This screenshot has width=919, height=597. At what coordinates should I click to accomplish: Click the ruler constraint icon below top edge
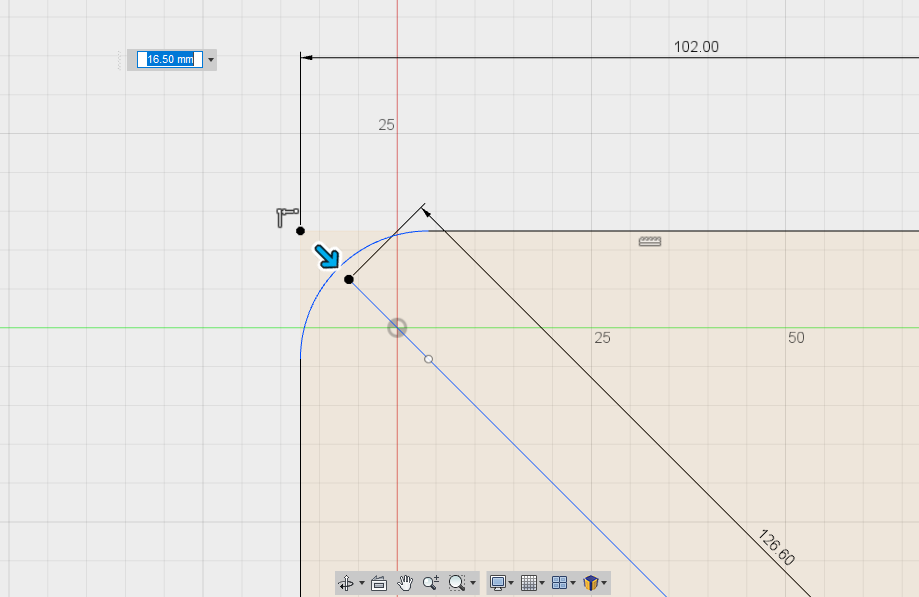click(x=650, y=241)
